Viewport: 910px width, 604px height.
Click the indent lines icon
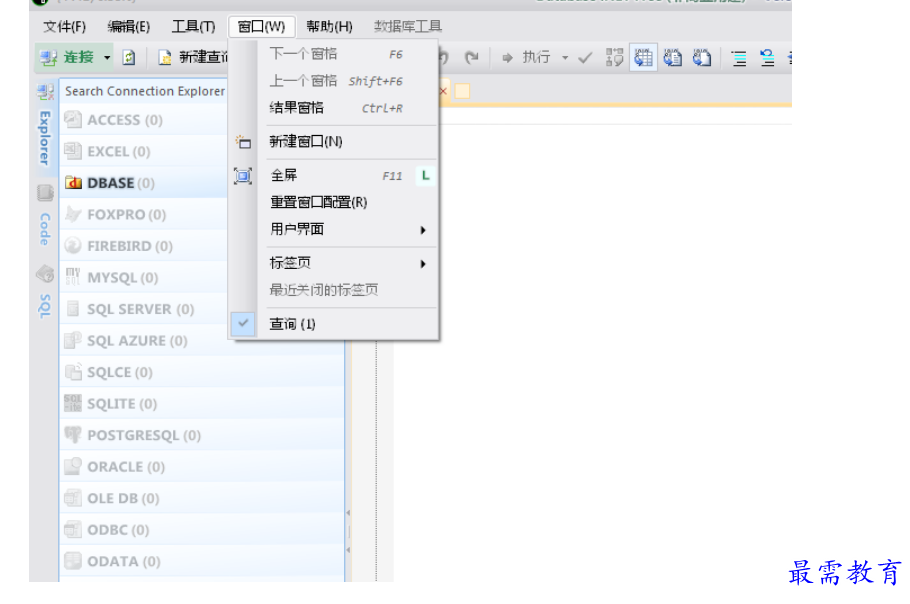point(739,58)
